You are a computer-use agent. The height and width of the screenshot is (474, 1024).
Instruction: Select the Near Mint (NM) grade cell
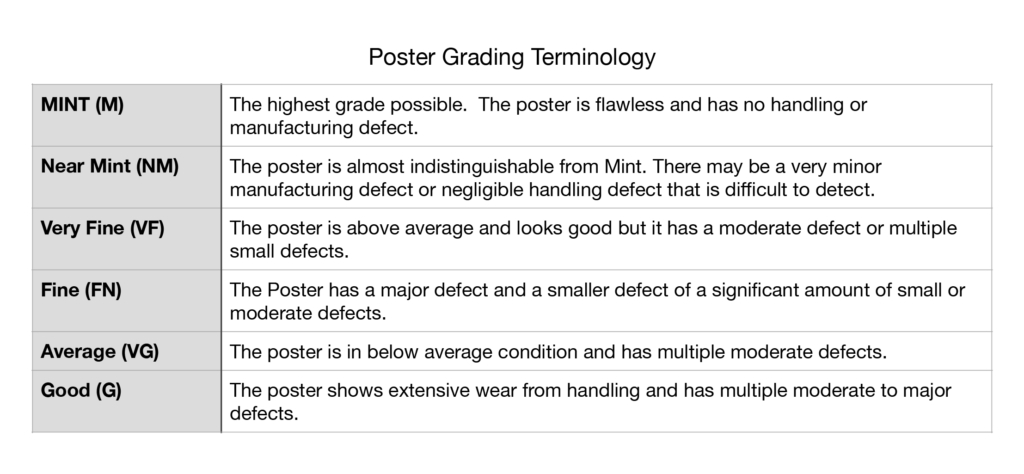point(127,177)
